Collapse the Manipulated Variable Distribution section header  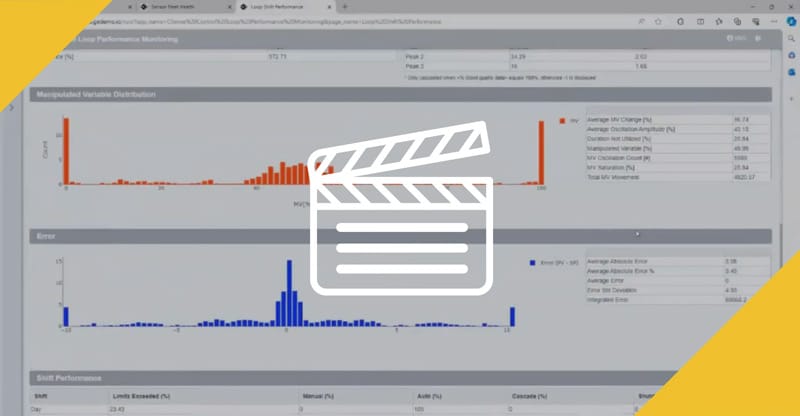[x=401, y=94]
